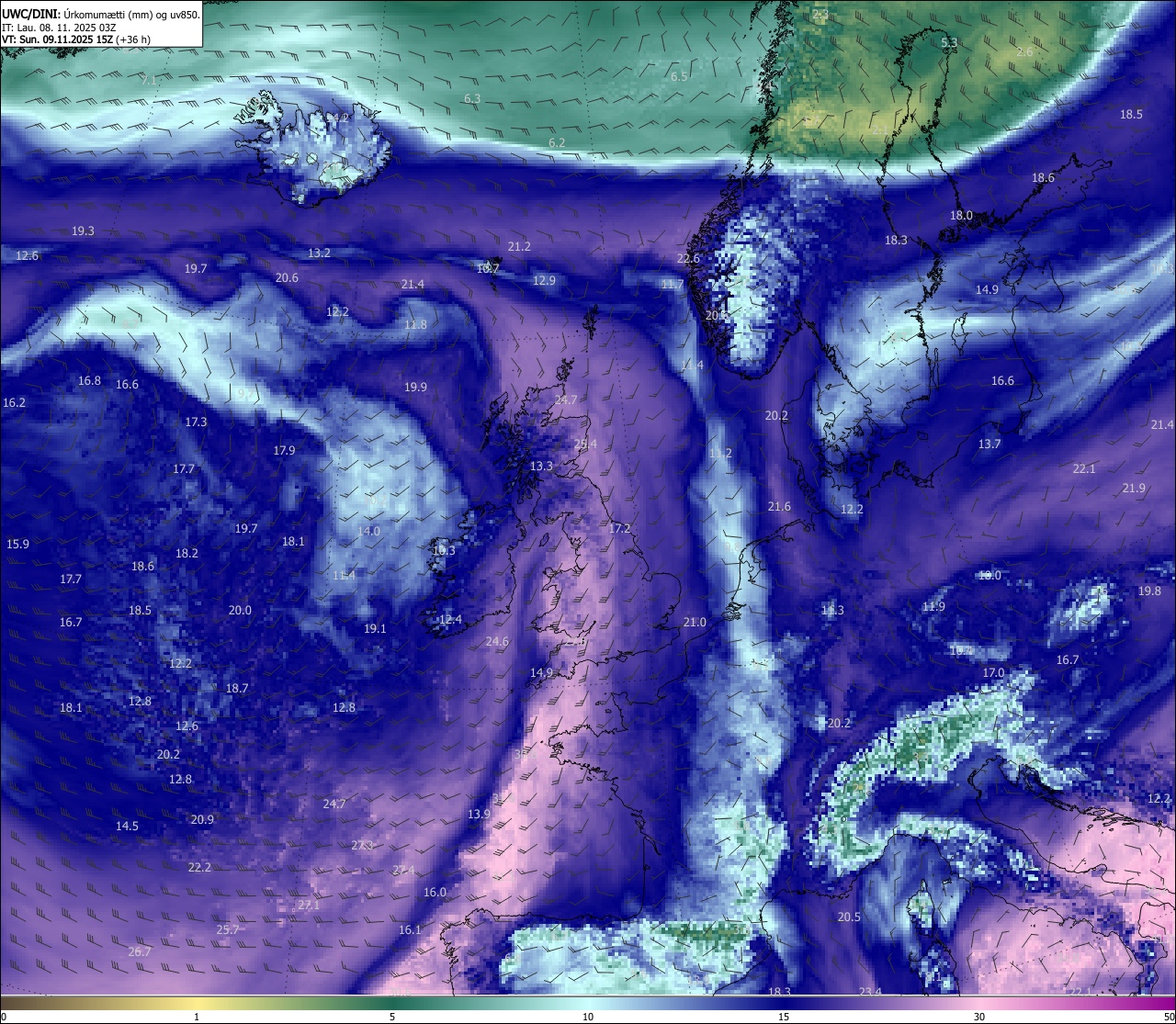This screenshot has height=1024, width=1176.
Task: Click the 23.4 value at bottom
Action: (x=870, y=992)
